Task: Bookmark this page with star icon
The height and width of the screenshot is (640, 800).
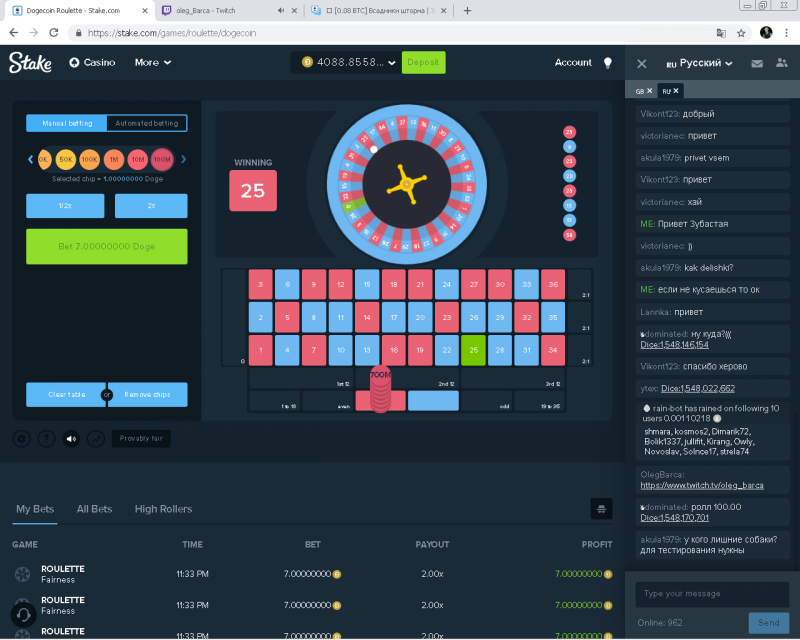Action: 741,33
